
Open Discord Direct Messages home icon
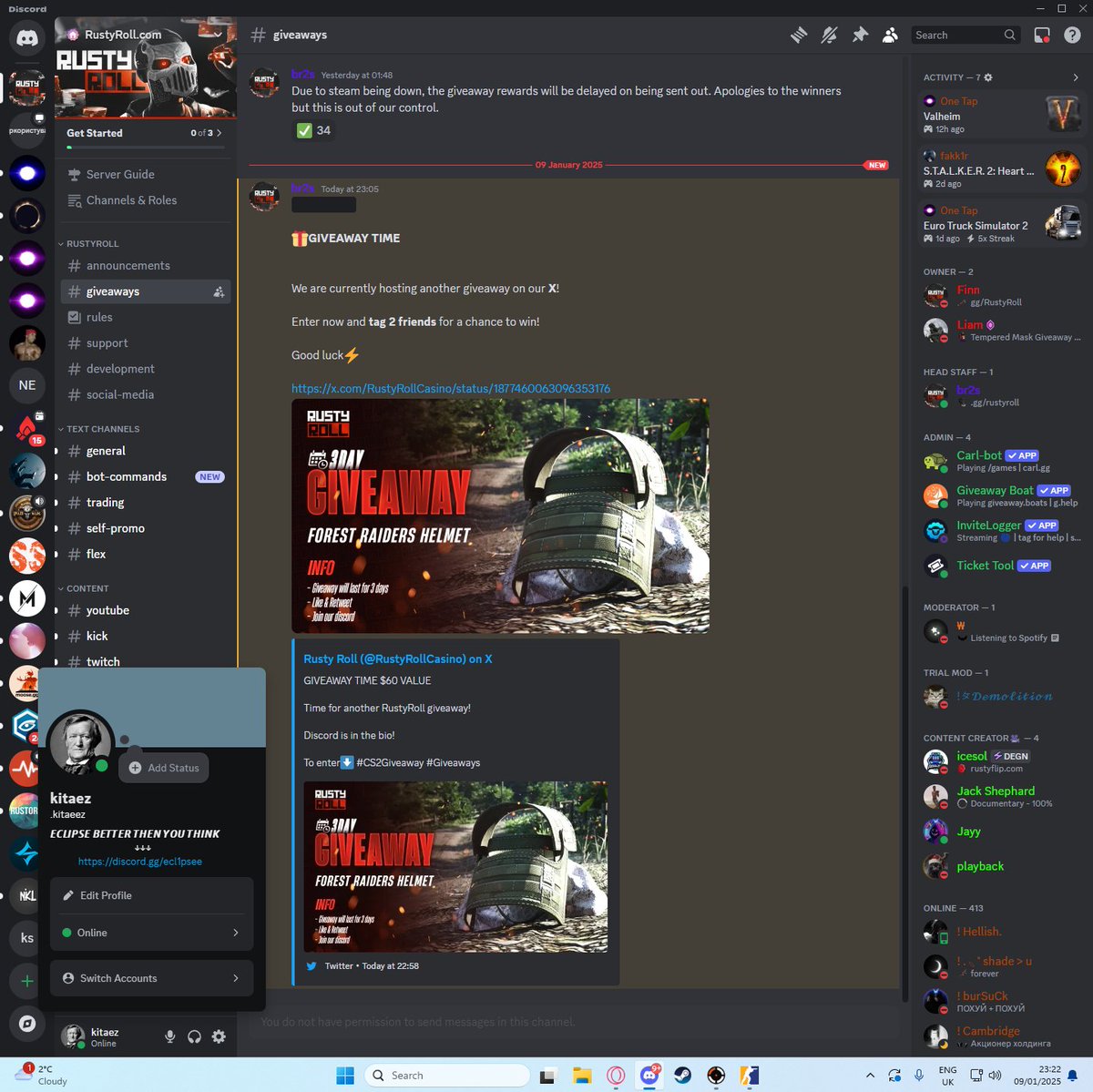click(27, 37)
